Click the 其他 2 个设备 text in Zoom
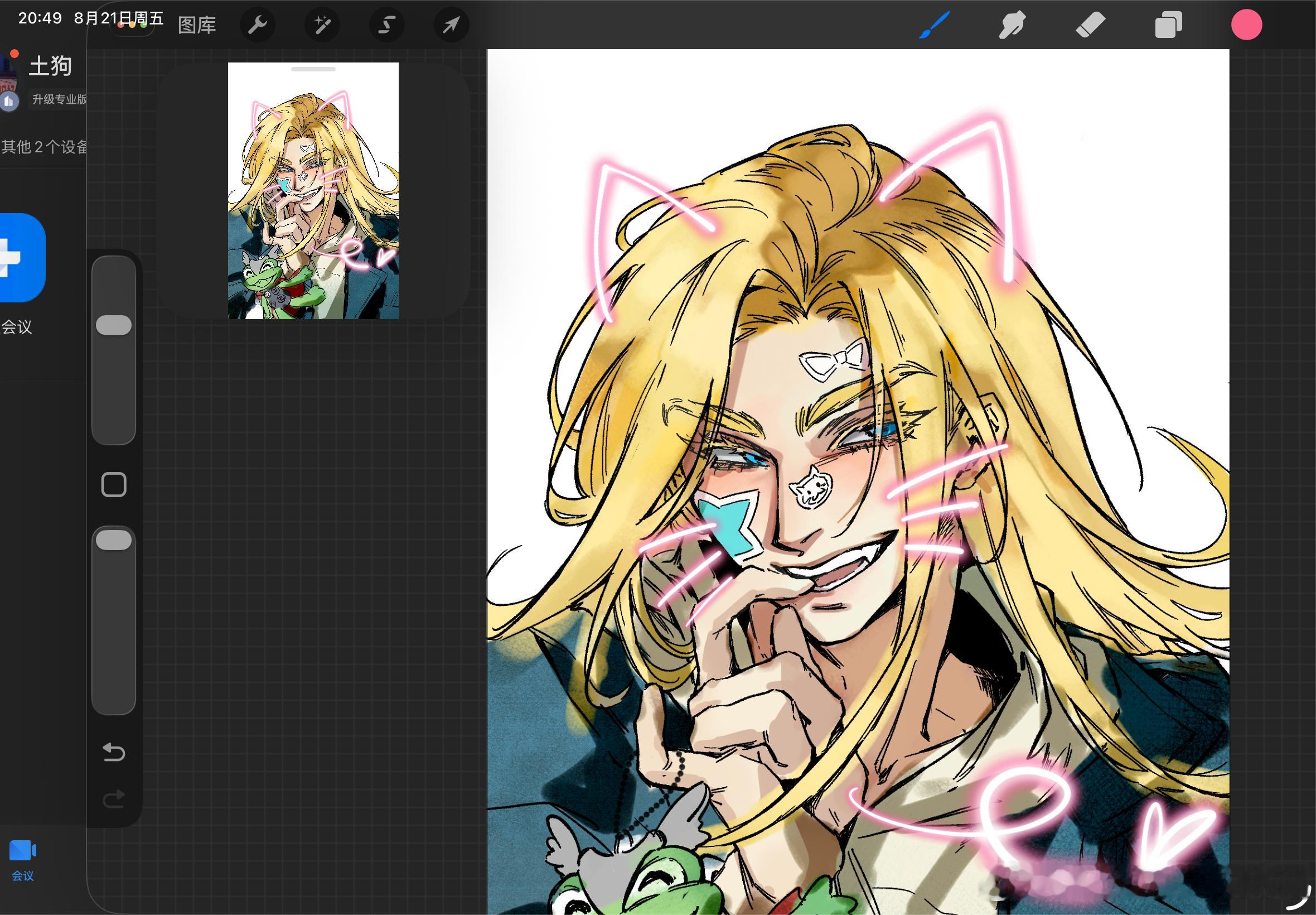 pos(43,147)
